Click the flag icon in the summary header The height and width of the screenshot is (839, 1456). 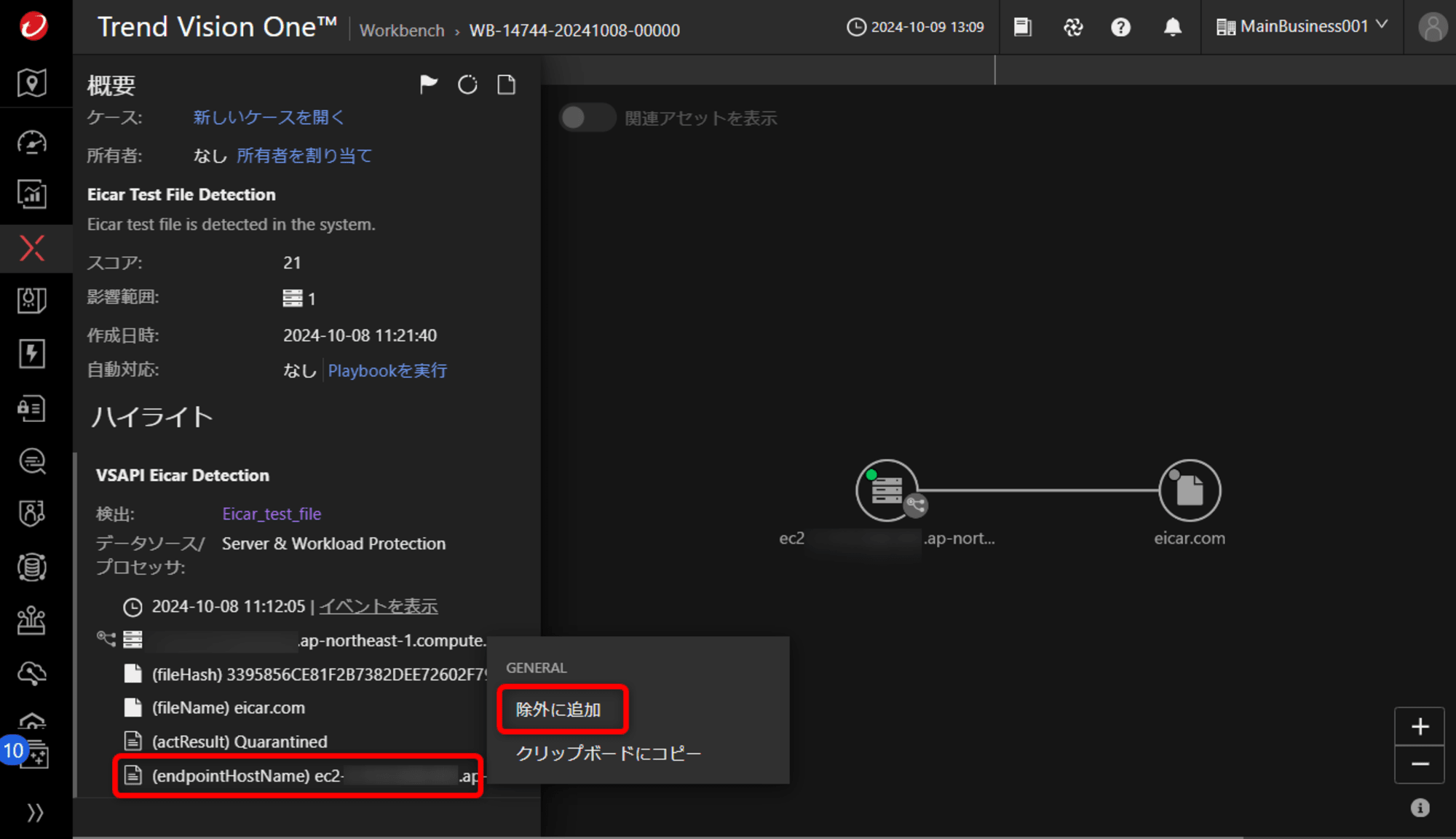(429, 85)
